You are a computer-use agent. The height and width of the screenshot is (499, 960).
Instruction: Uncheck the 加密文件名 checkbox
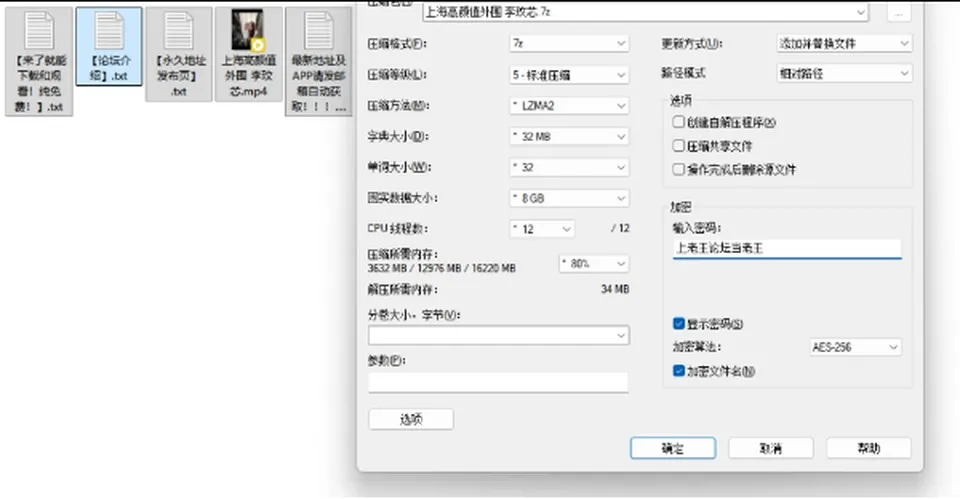click(x=678, y=370)
